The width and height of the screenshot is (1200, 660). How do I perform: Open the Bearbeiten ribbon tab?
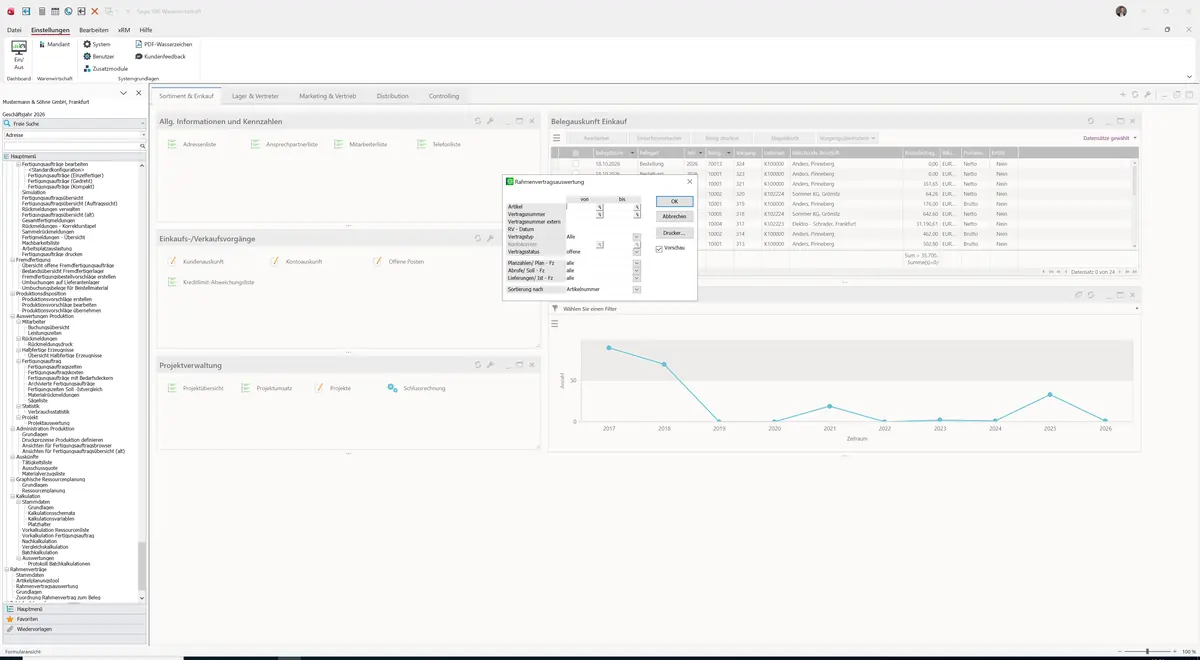[x=94, y=30]
